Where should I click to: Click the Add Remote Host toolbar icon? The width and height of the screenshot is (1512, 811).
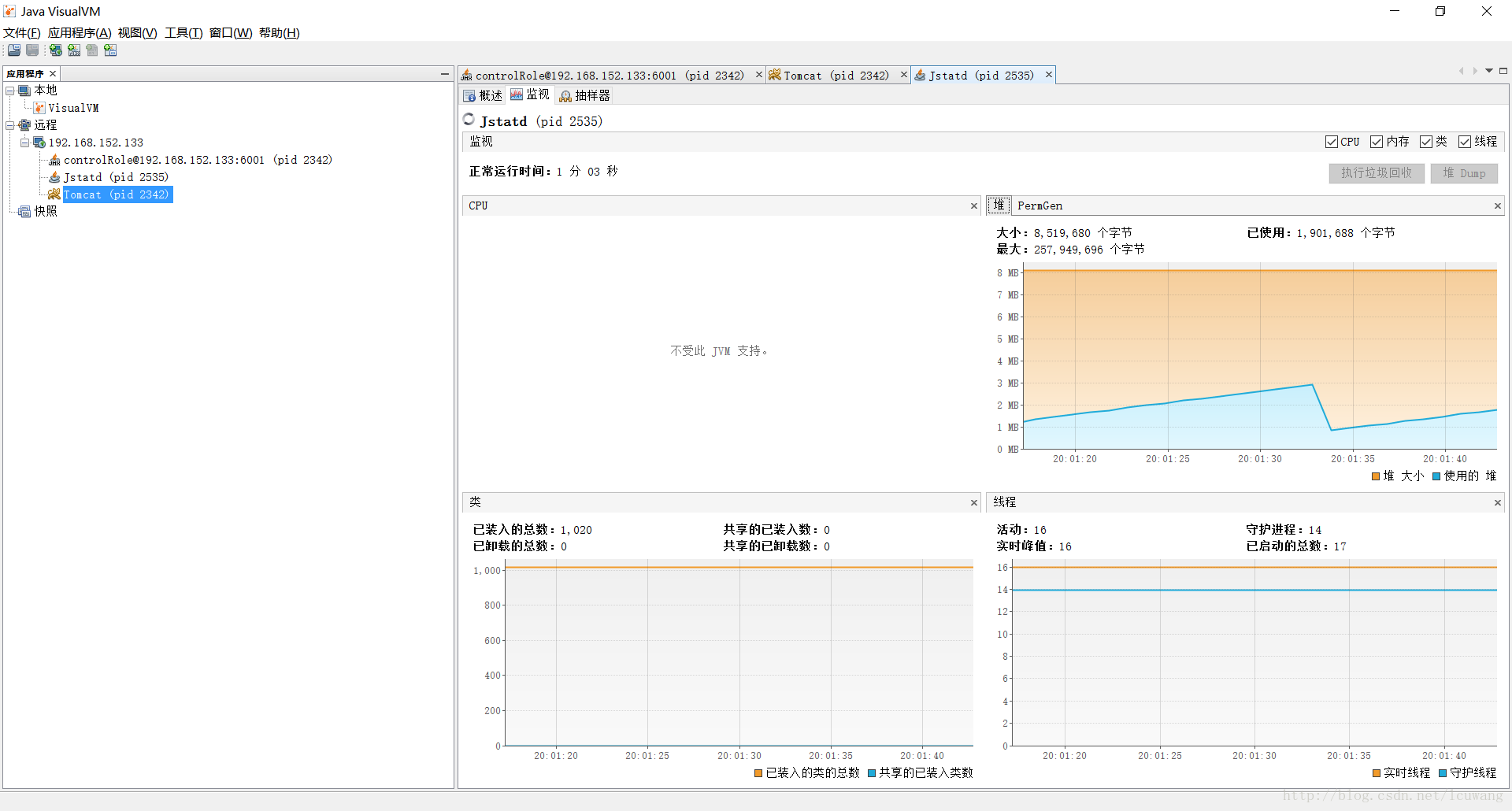[x=56, y=50]
